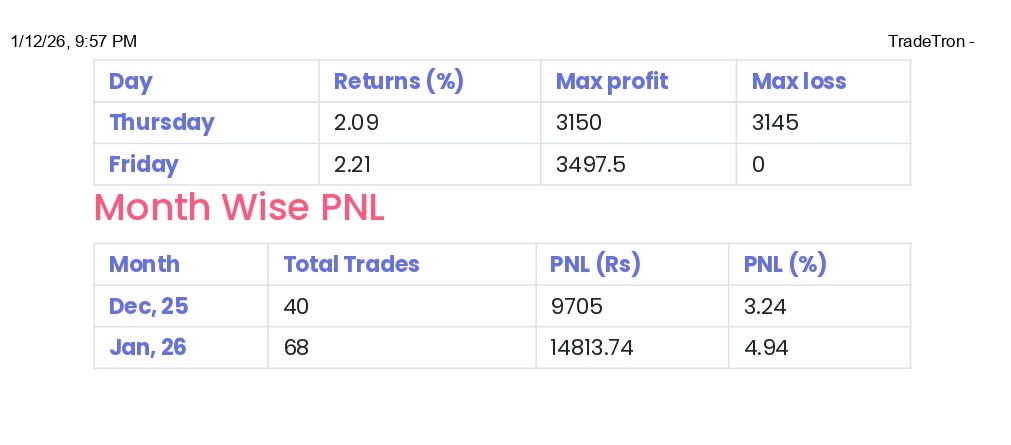The width and height of the screenshot is (1011, 445).
Task: Select Friday's max profit value 3497.5
Action: pos(591,164)
